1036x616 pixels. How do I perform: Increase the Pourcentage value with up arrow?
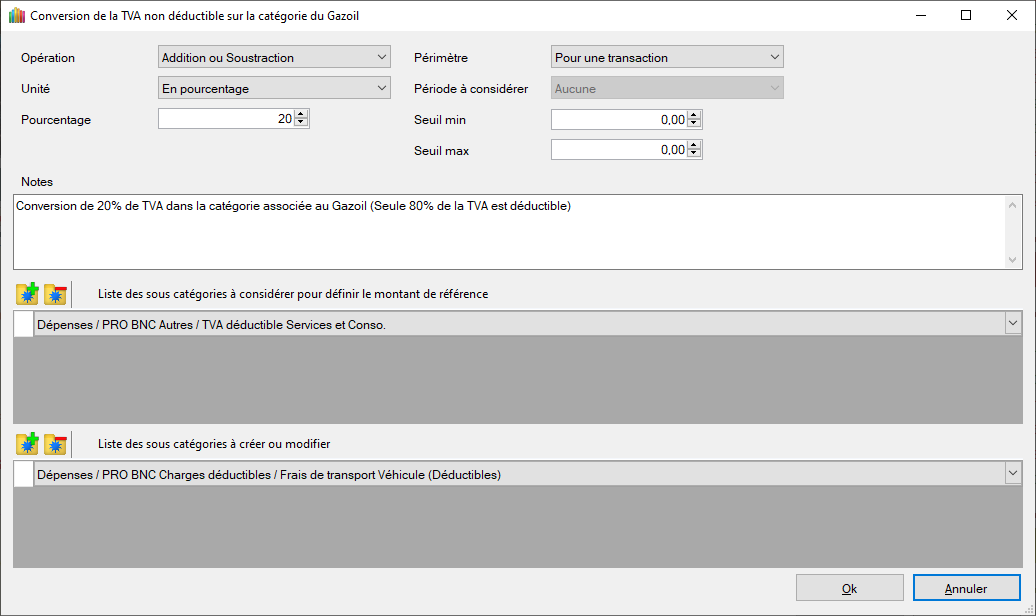pos(302,115)
